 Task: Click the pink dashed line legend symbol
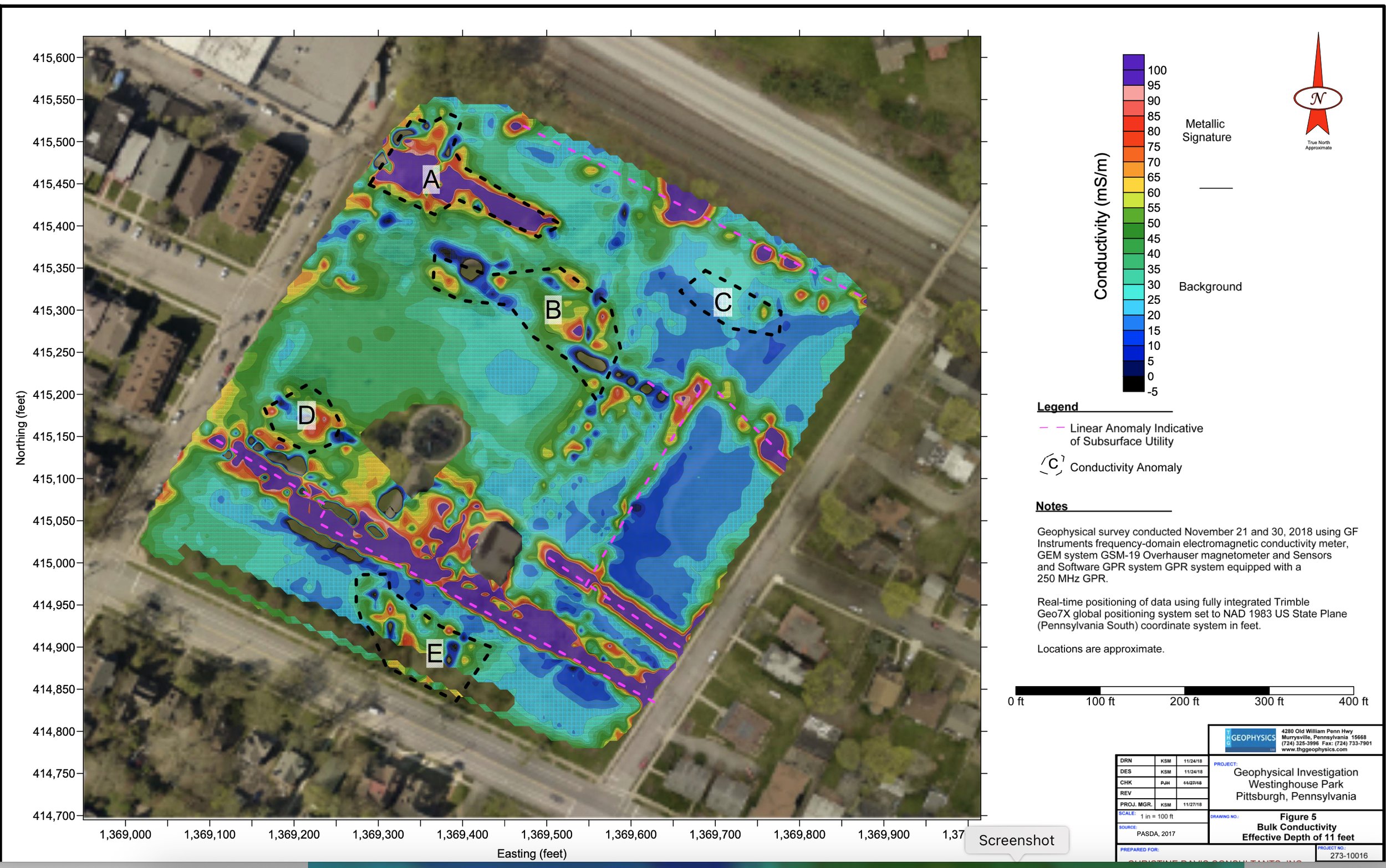[x=1051, y=428]
